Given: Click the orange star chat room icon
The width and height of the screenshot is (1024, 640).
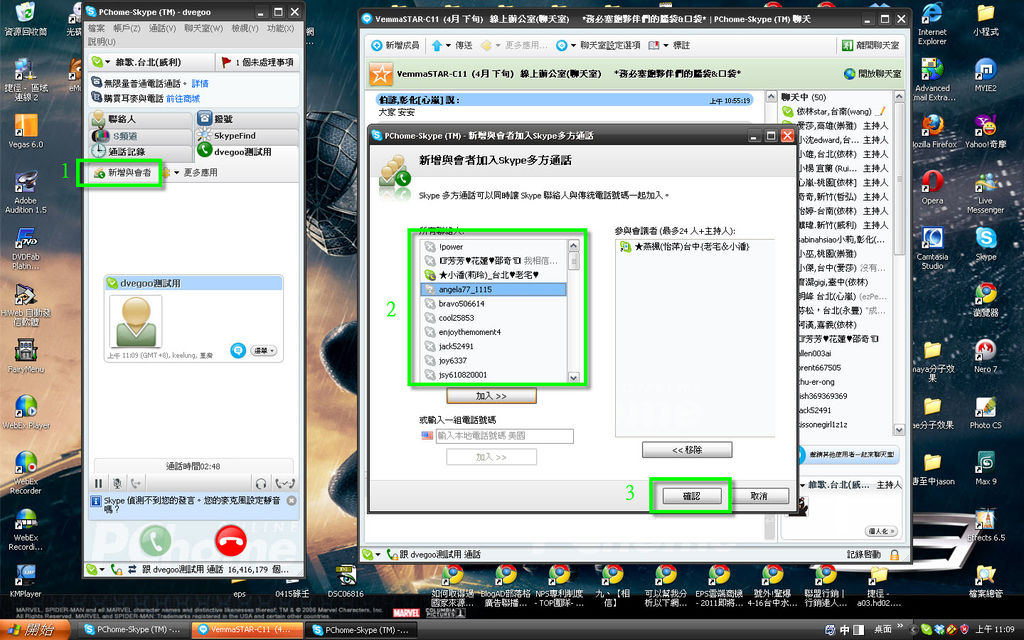Looking at the screenshot, I should point(381,74).
